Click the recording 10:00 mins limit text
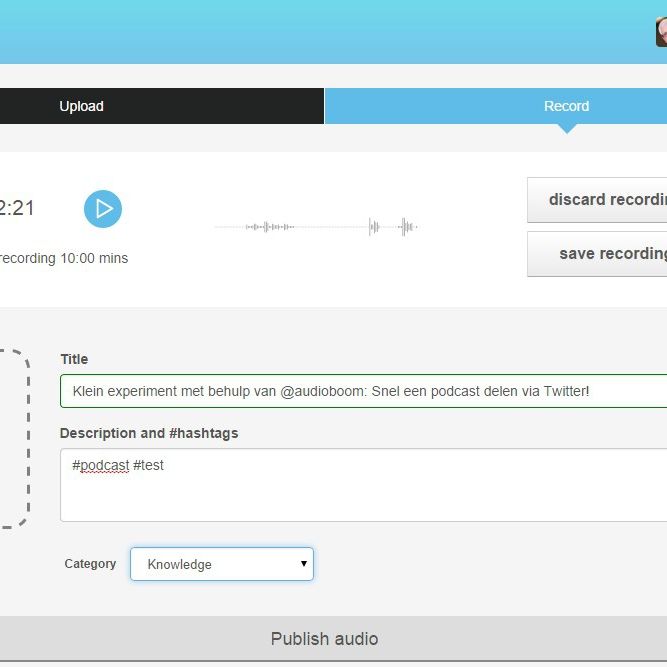Screen dimensions: 667x667 pyautogui.click(x=64, y=258)
